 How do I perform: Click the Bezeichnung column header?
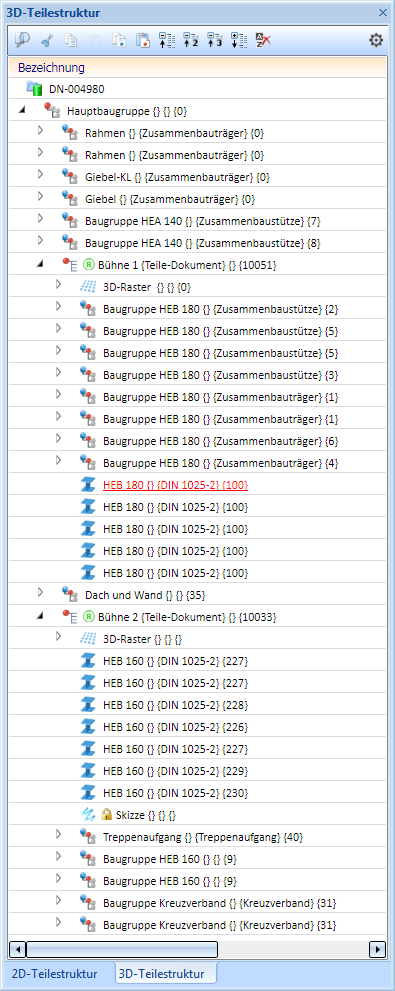pos(197,67)
